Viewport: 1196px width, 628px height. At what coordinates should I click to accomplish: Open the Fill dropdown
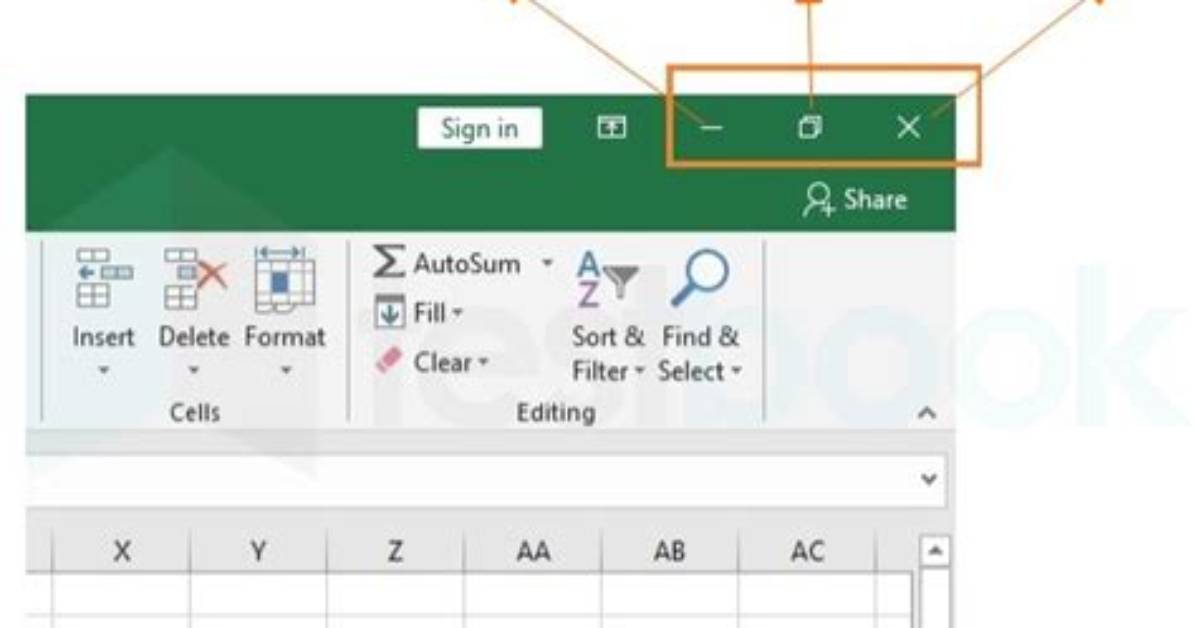[x=419, y=313]
